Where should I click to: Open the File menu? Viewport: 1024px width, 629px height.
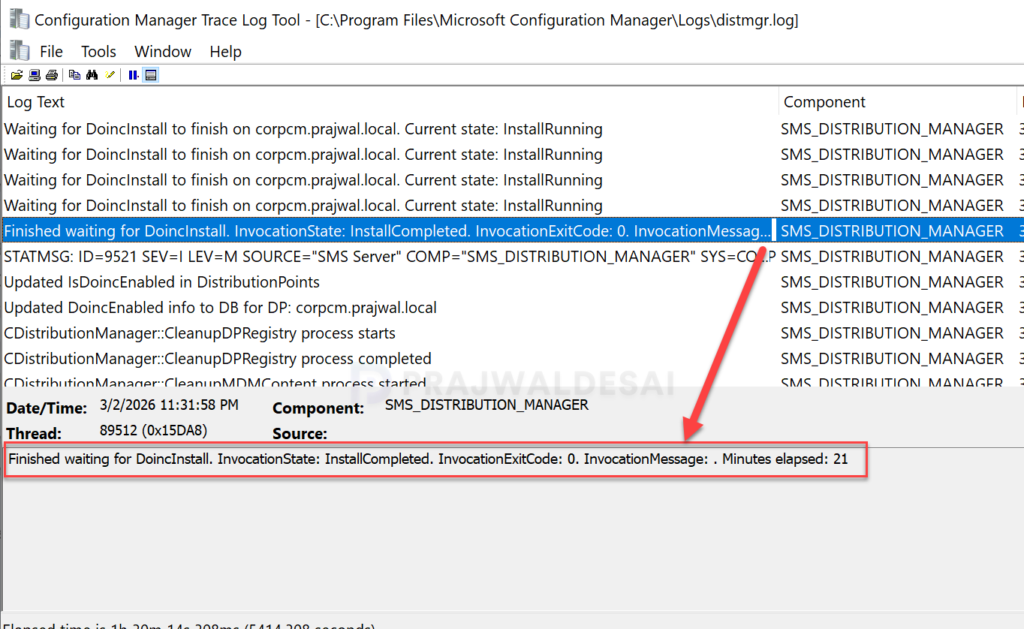[x=51, y=52]
